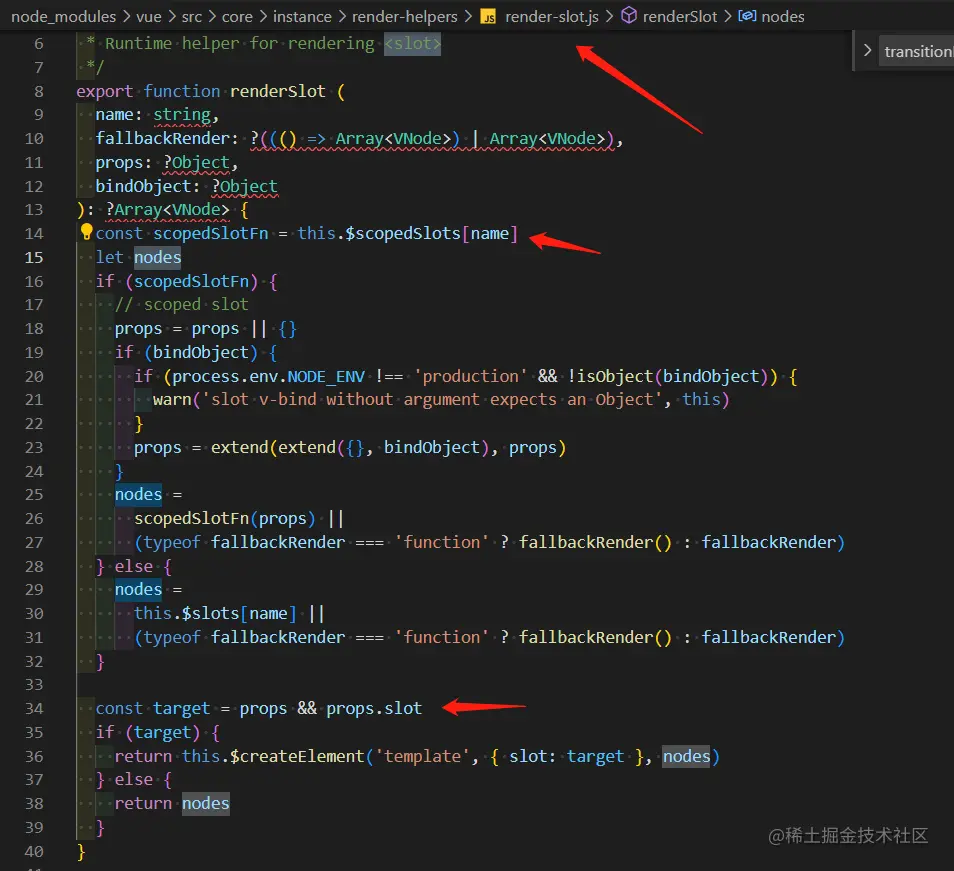Click '$scopedSlots' on line 14

[403, 234]
